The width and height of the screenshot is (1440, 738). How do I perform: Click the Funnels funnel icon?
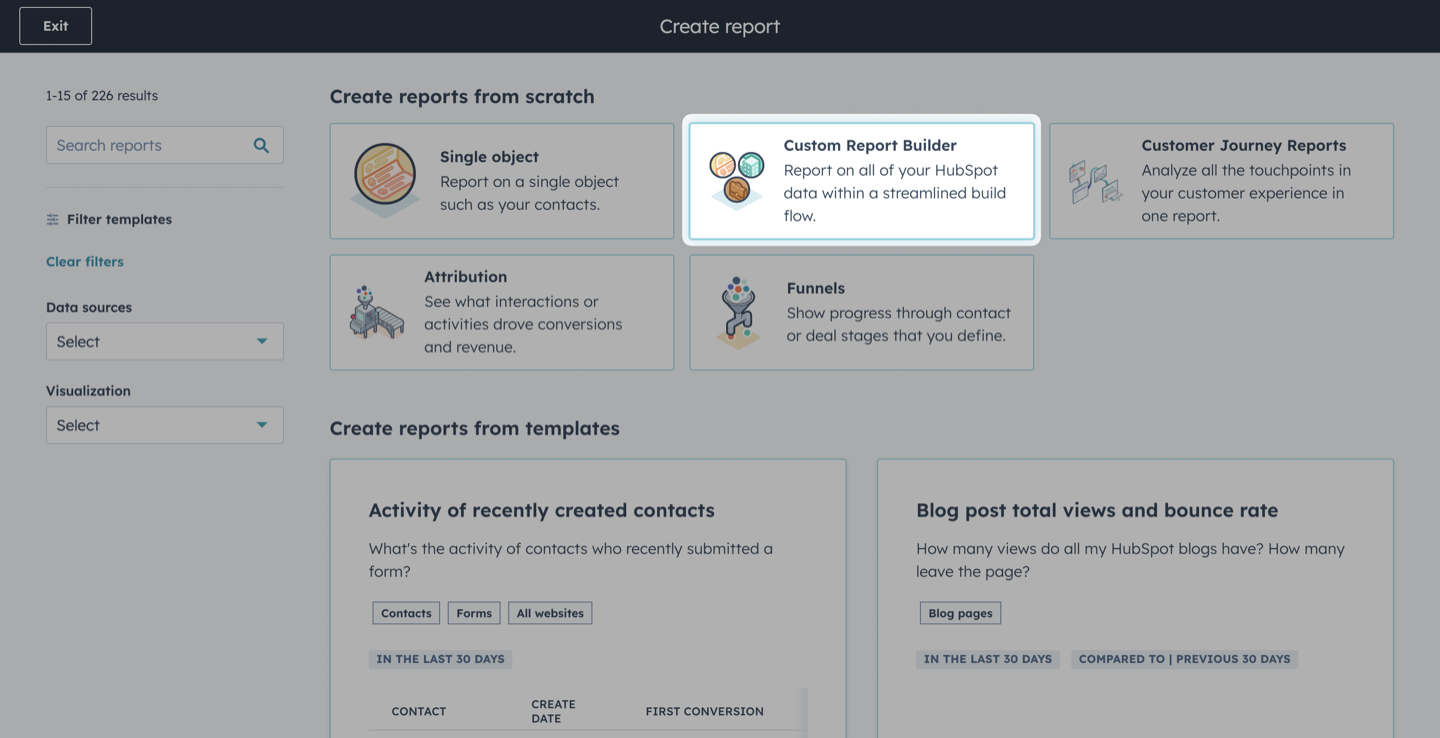[x=738, y=311]
